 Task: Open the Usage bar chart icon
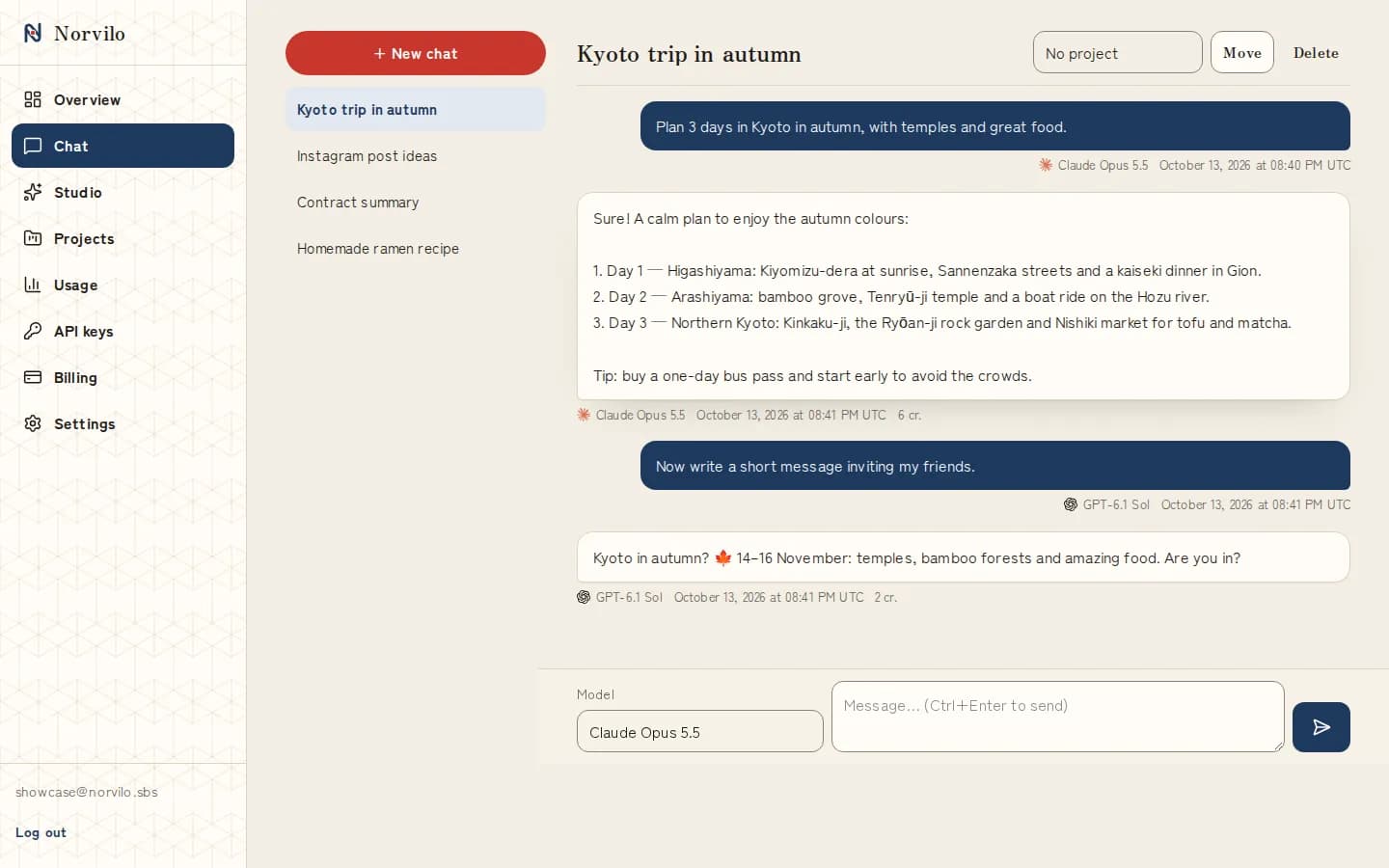(x=33, y=285)
